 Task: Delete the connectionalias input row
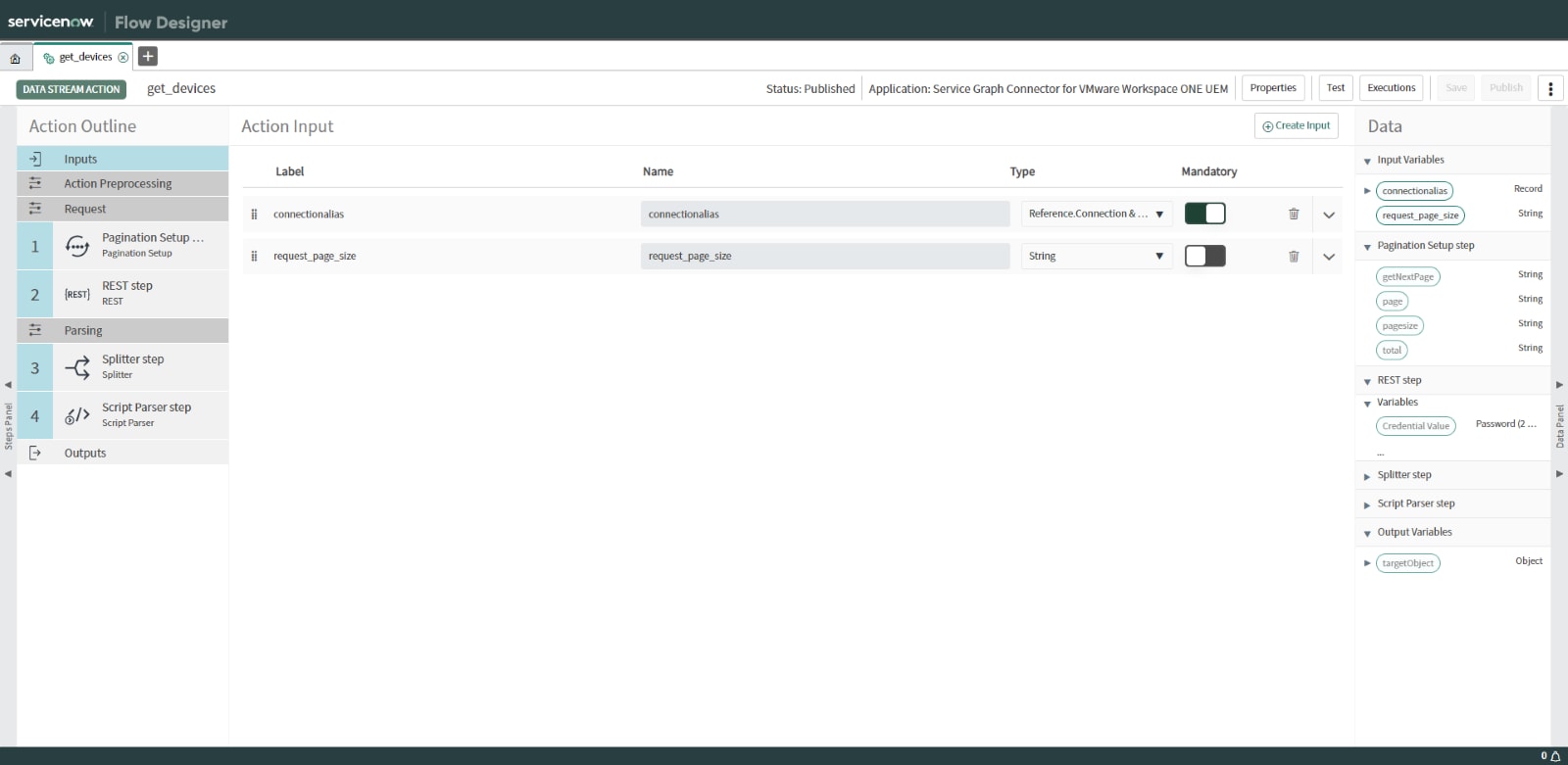1294,214
